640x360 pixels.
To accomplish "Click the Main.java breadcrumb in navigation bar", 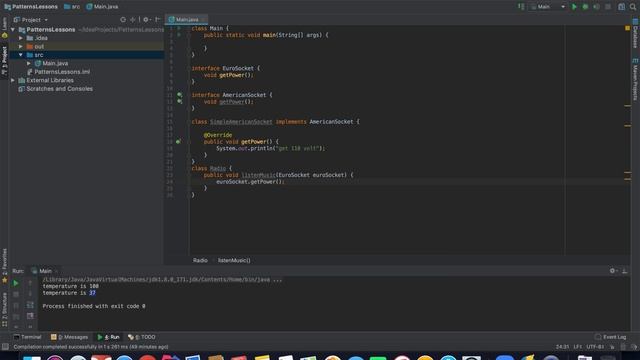I will [x=102, y=7].
